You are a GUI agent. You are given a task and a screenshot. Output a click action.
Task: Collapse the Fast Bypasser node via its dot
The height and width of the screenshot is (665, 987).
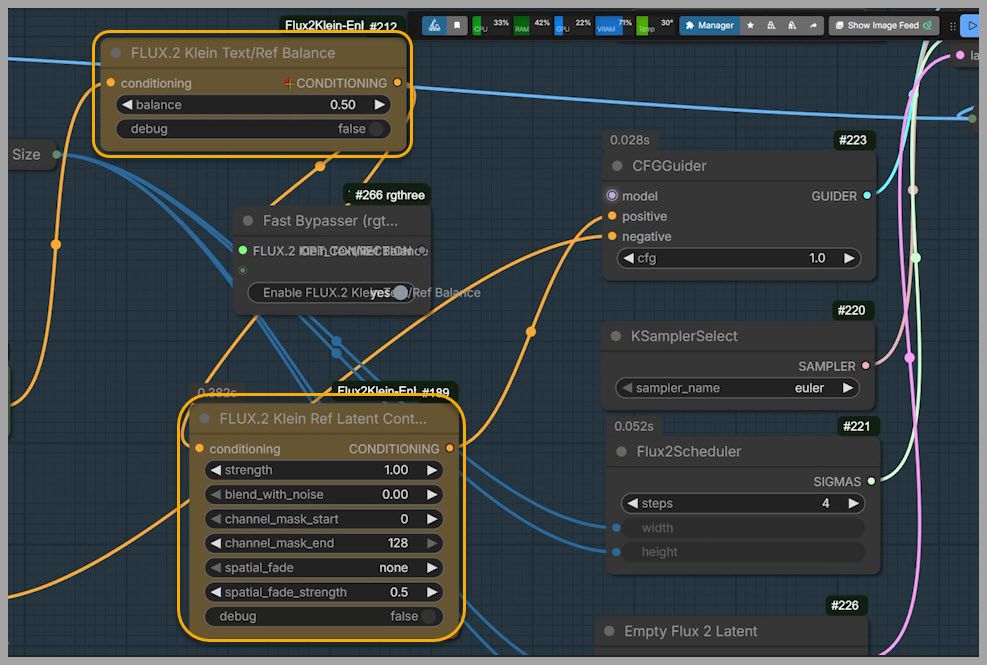click(248, 220)
